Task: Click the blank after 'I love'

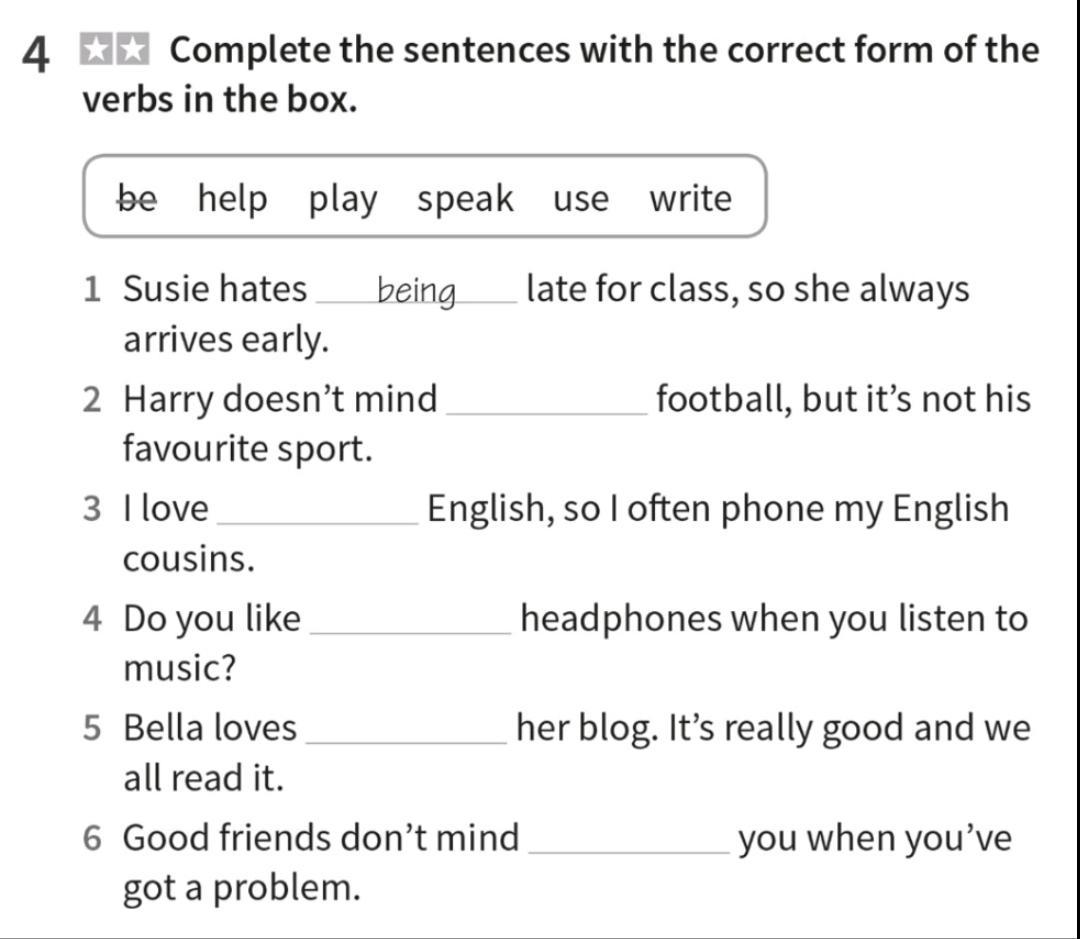Action: click(318, 513)
